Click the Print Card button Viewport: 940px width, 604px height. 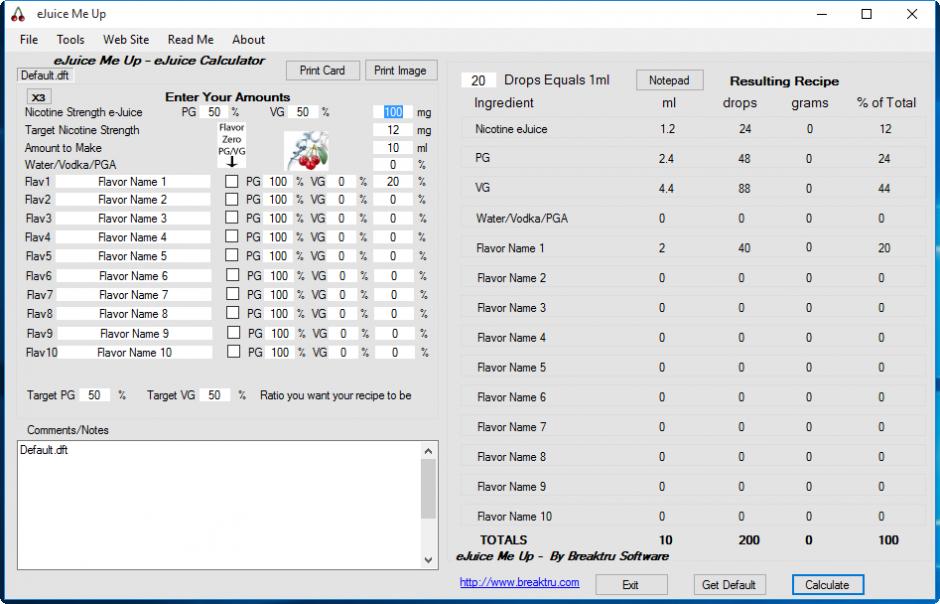(x=322, y=71)
